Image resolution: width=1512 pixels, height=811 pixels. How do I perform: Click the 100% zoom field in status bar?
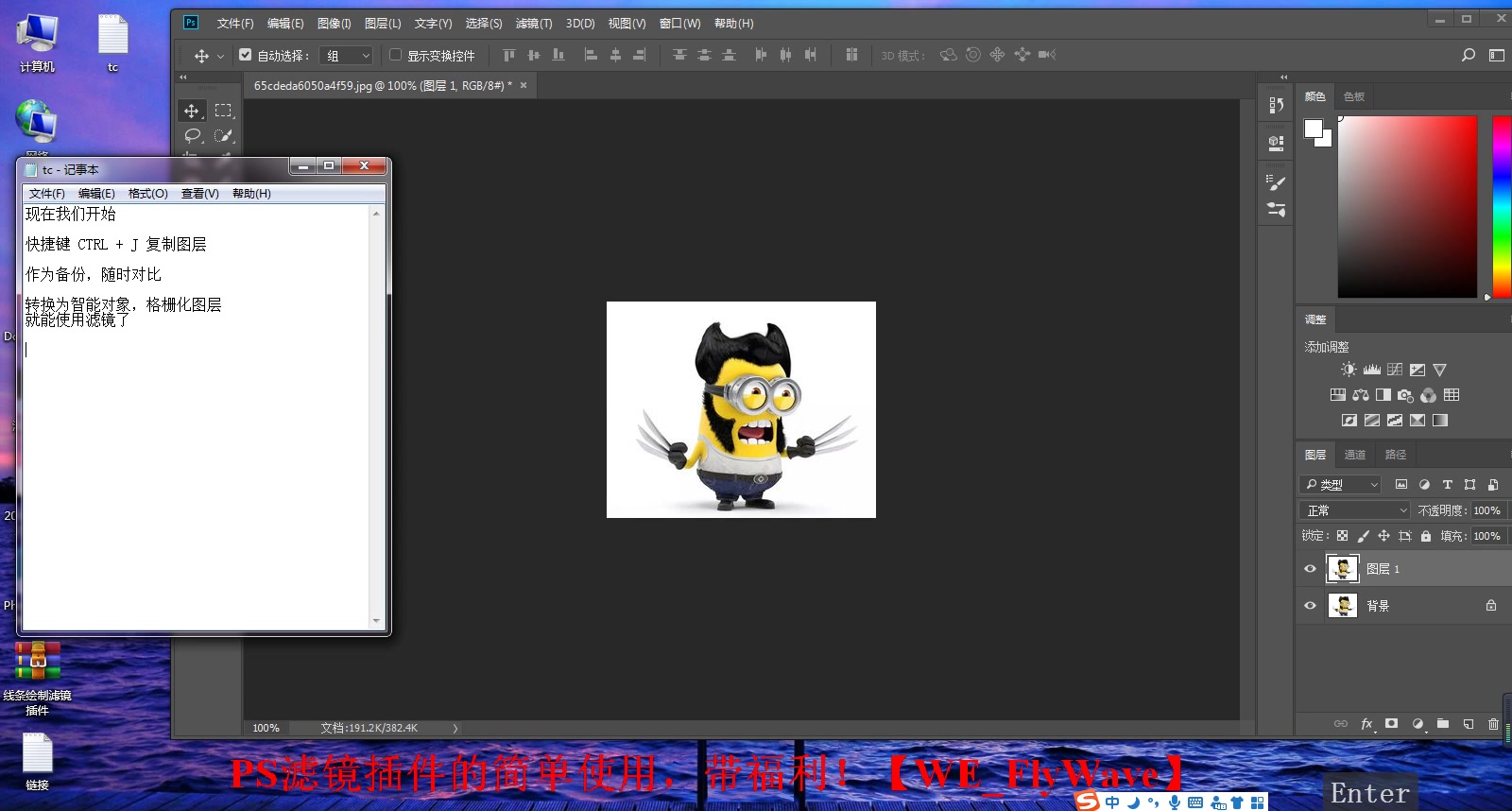[266, 729]
